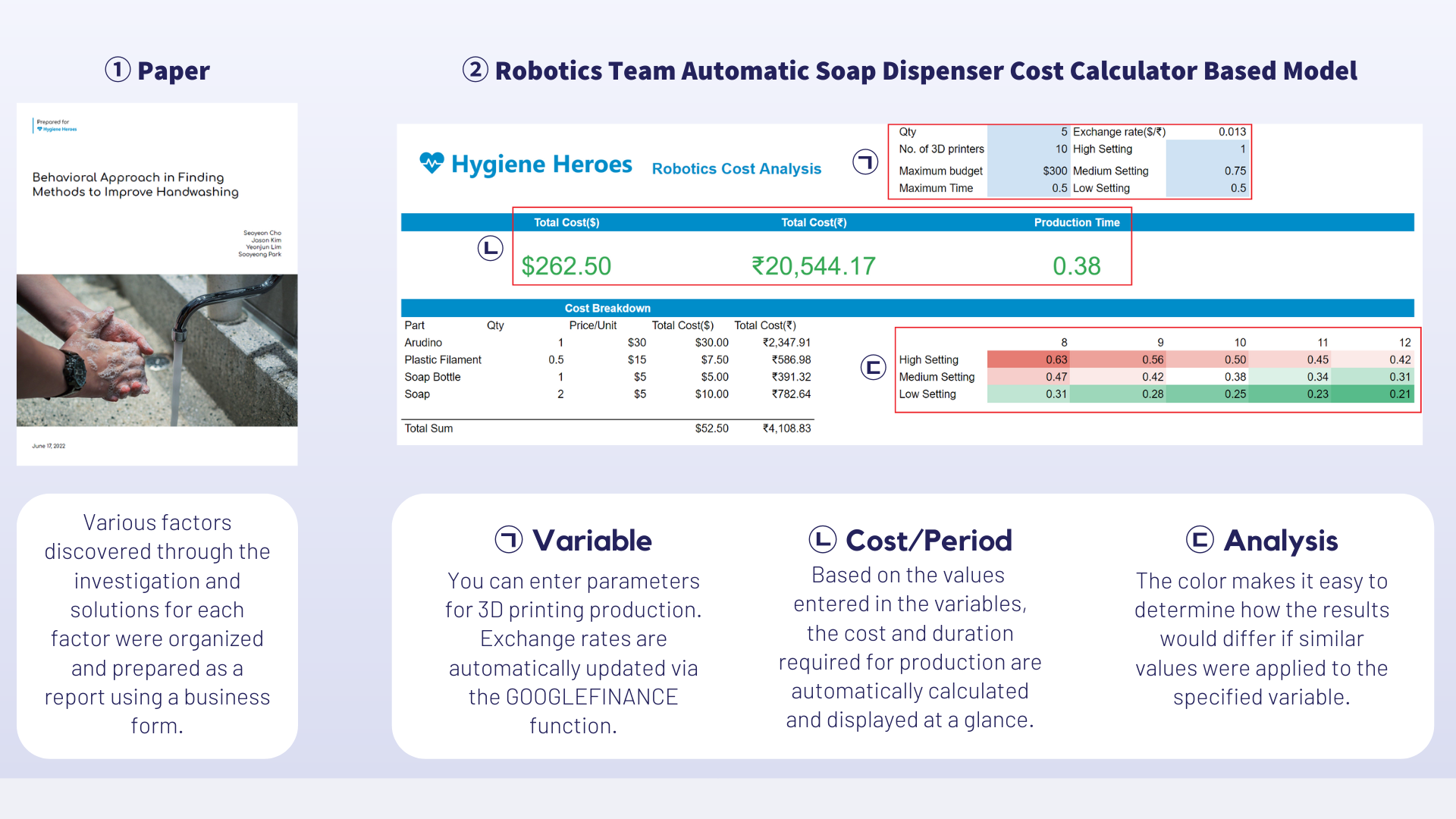Click the heat map cell 0.50
Screen dimensions: 1456x819
click(x=1207, y=360)
